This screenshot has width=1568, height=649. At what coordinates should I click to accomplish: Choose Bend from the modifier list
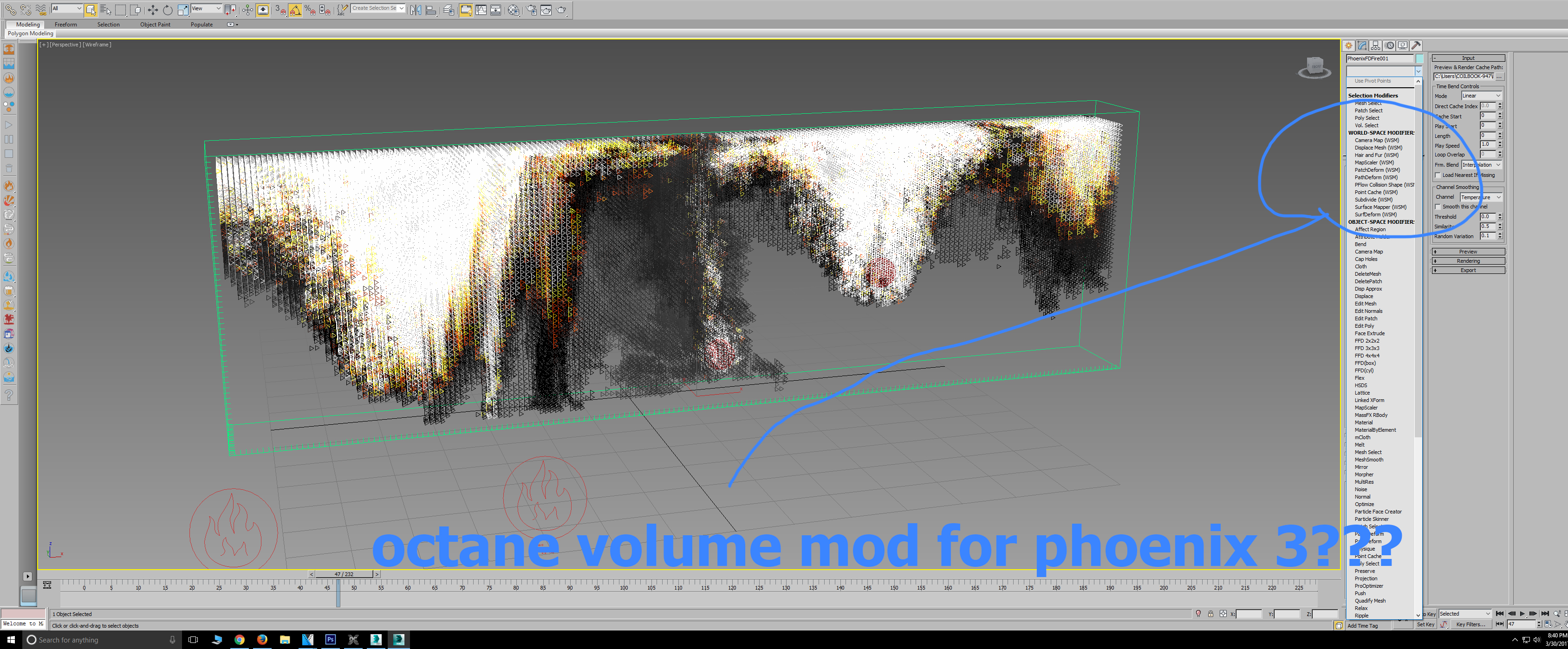[x=1360, y=244]
